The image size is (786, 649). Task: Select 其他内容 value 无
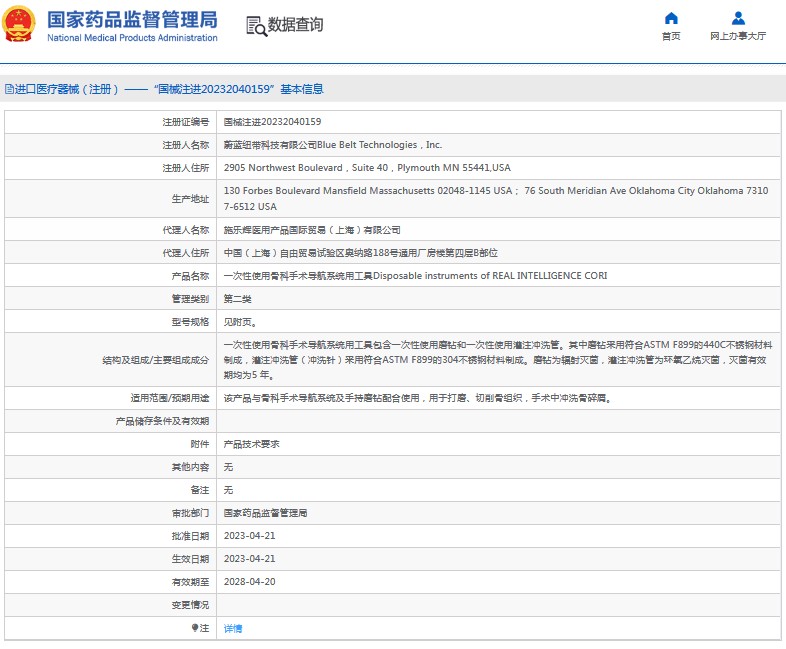click(228, 467)
